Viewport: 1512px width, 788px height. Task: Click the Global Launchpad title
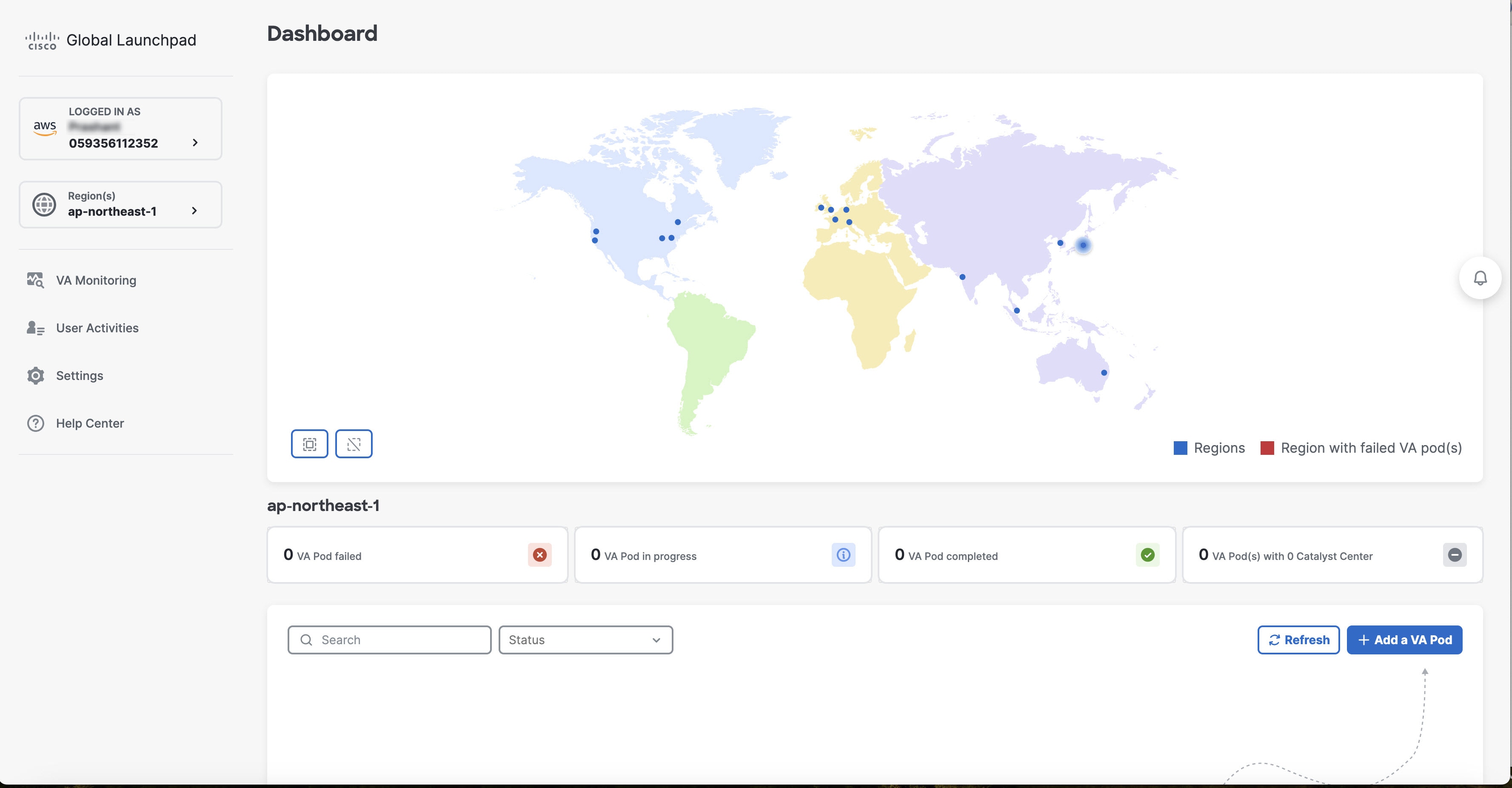(131, 40)
